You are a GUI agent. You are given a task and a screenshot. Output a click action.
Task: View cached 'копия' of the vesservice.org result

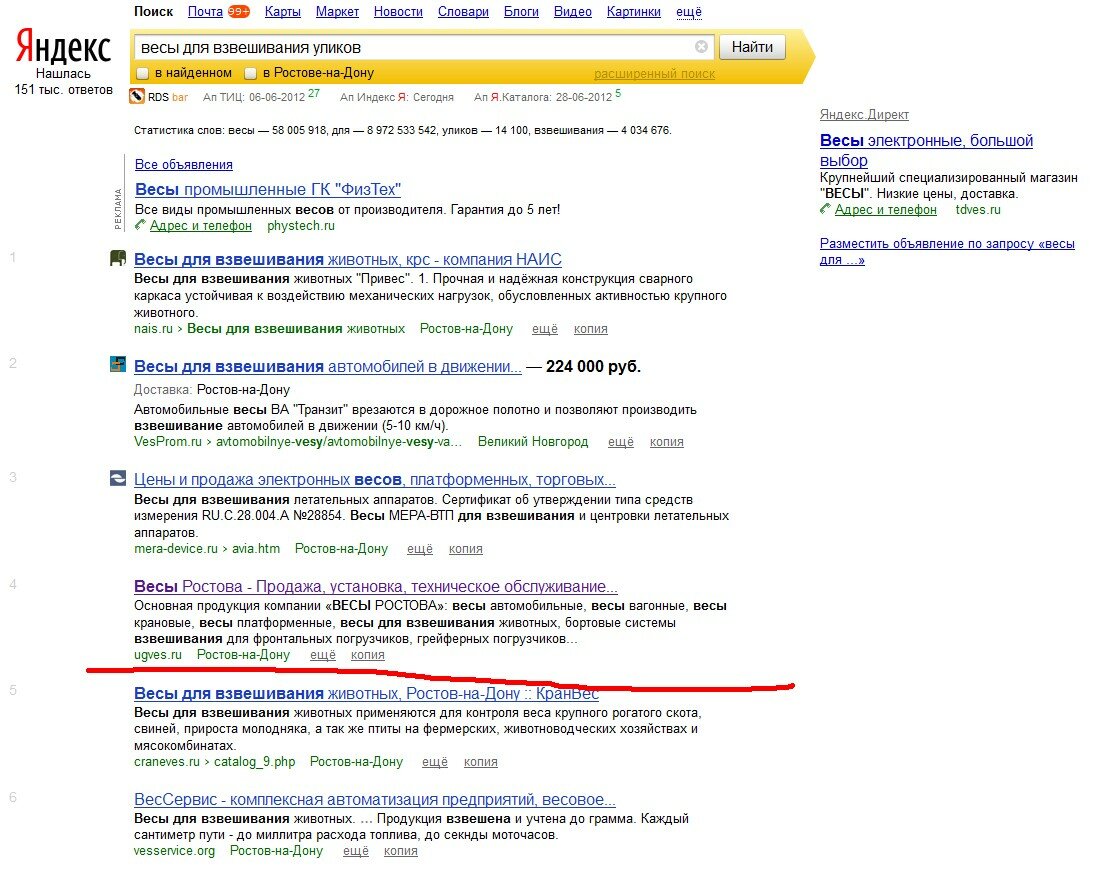tap(401, 851)
